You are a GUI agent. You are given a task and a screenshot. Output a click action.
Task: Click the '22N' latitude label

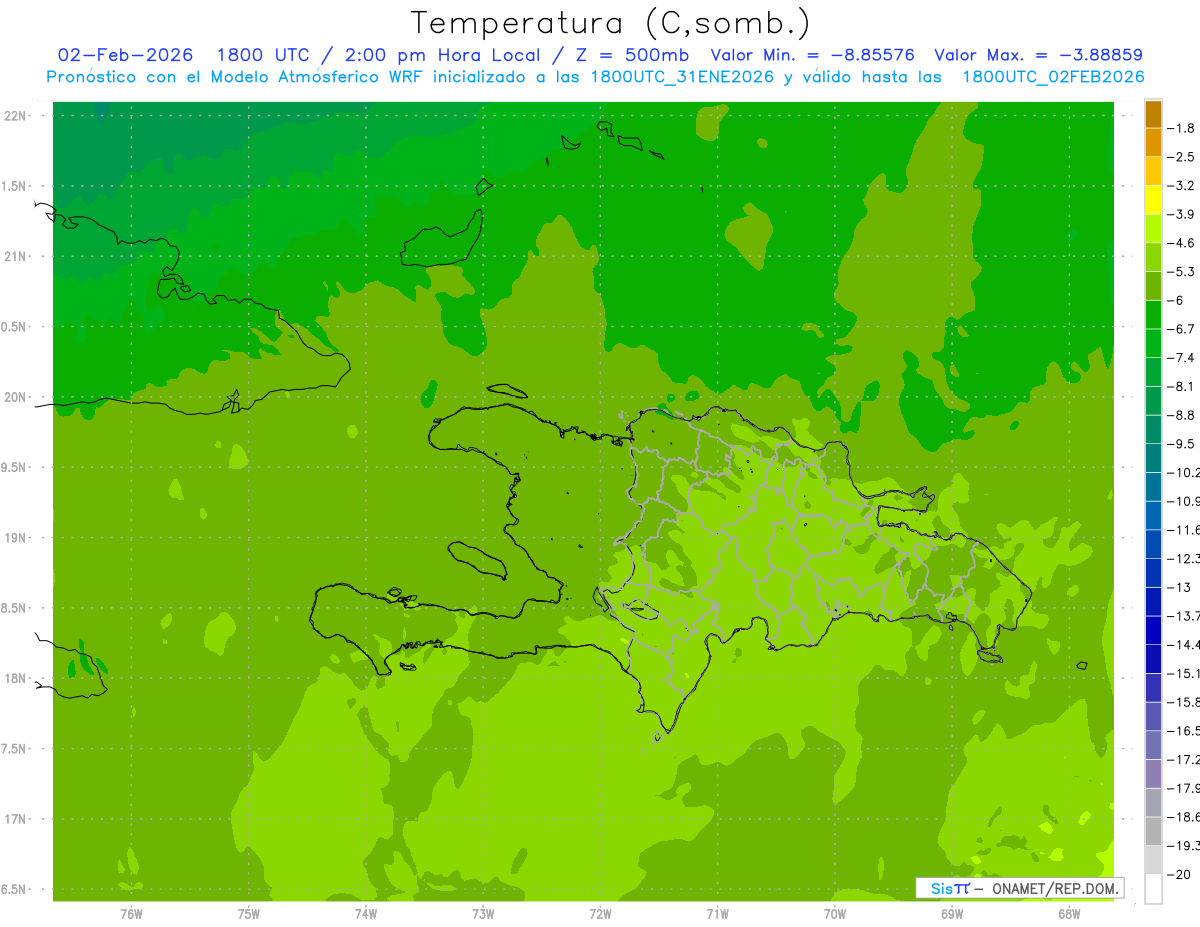(x=17, y=116)
